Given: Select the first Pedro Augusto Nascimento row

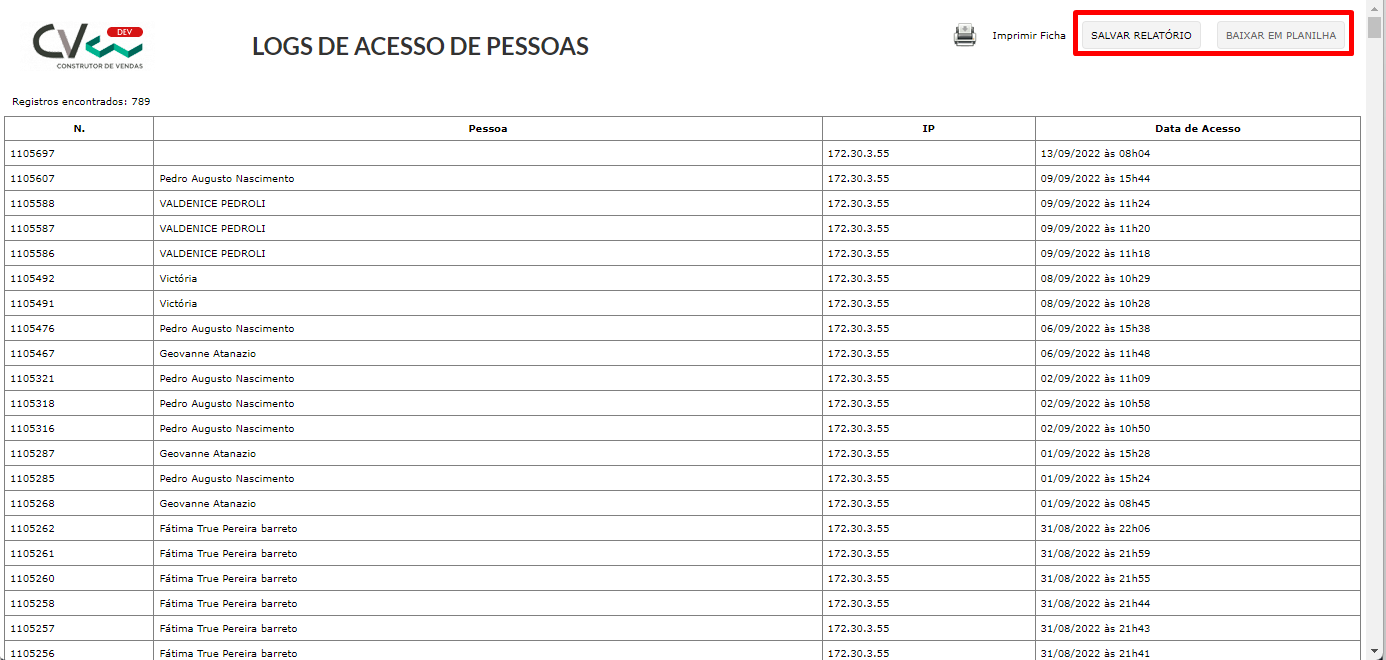Looking at the screenshot, I should point(682,178).
